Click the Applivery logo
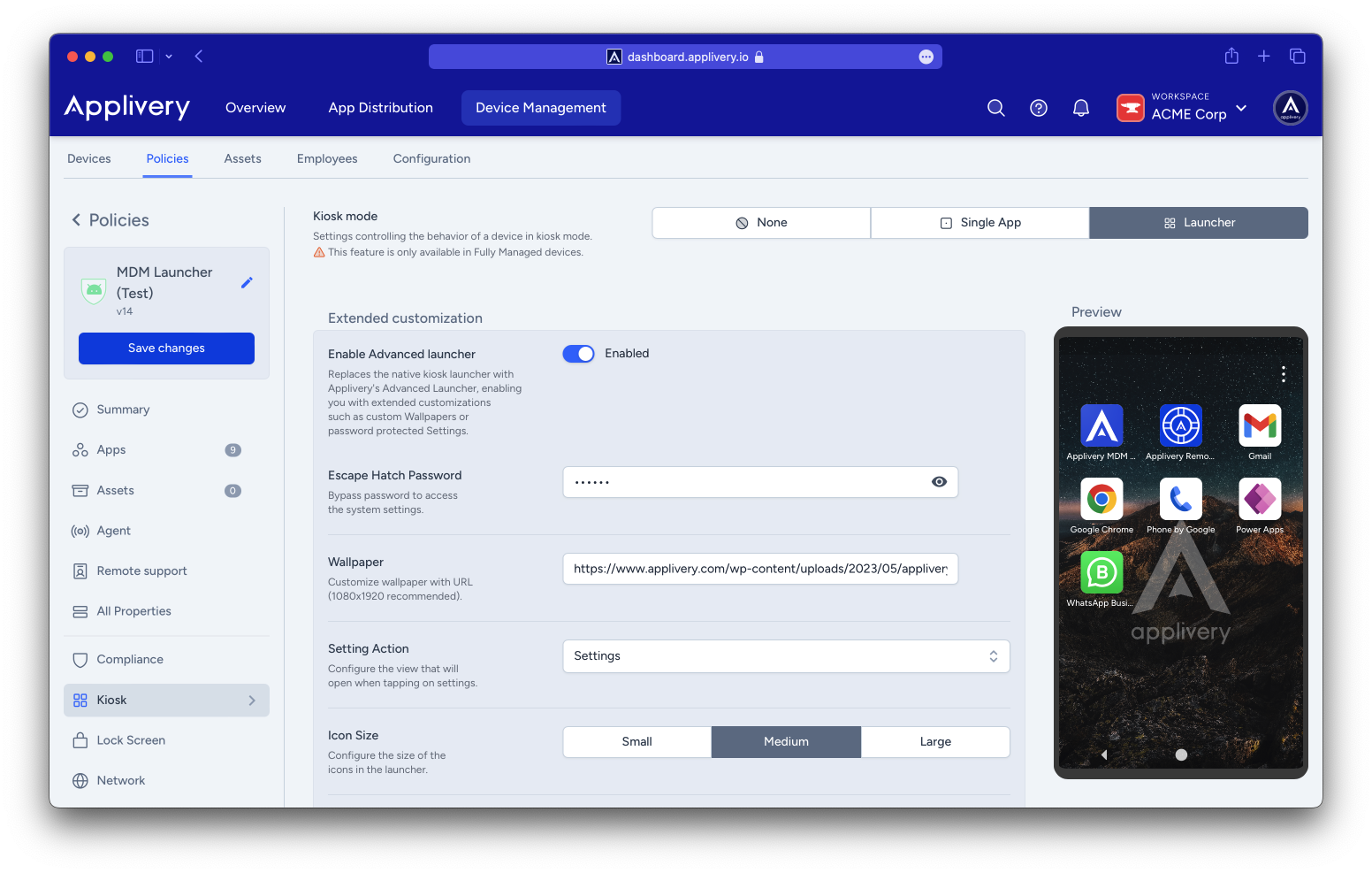This screenshot has height=873, width=1372. click(127, 107)
